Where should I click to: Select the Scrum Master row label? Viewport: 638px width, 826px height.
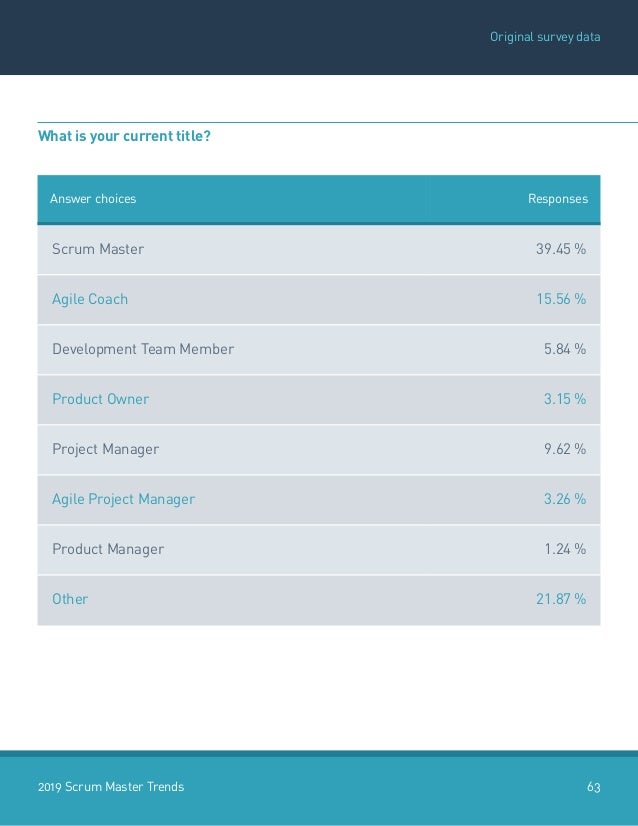[98, 249]
